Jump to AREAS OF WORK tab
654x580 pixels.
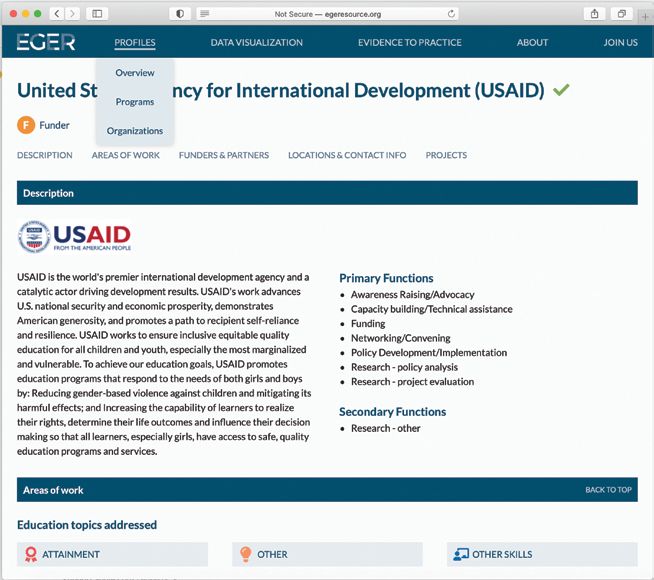click(126, 155)
